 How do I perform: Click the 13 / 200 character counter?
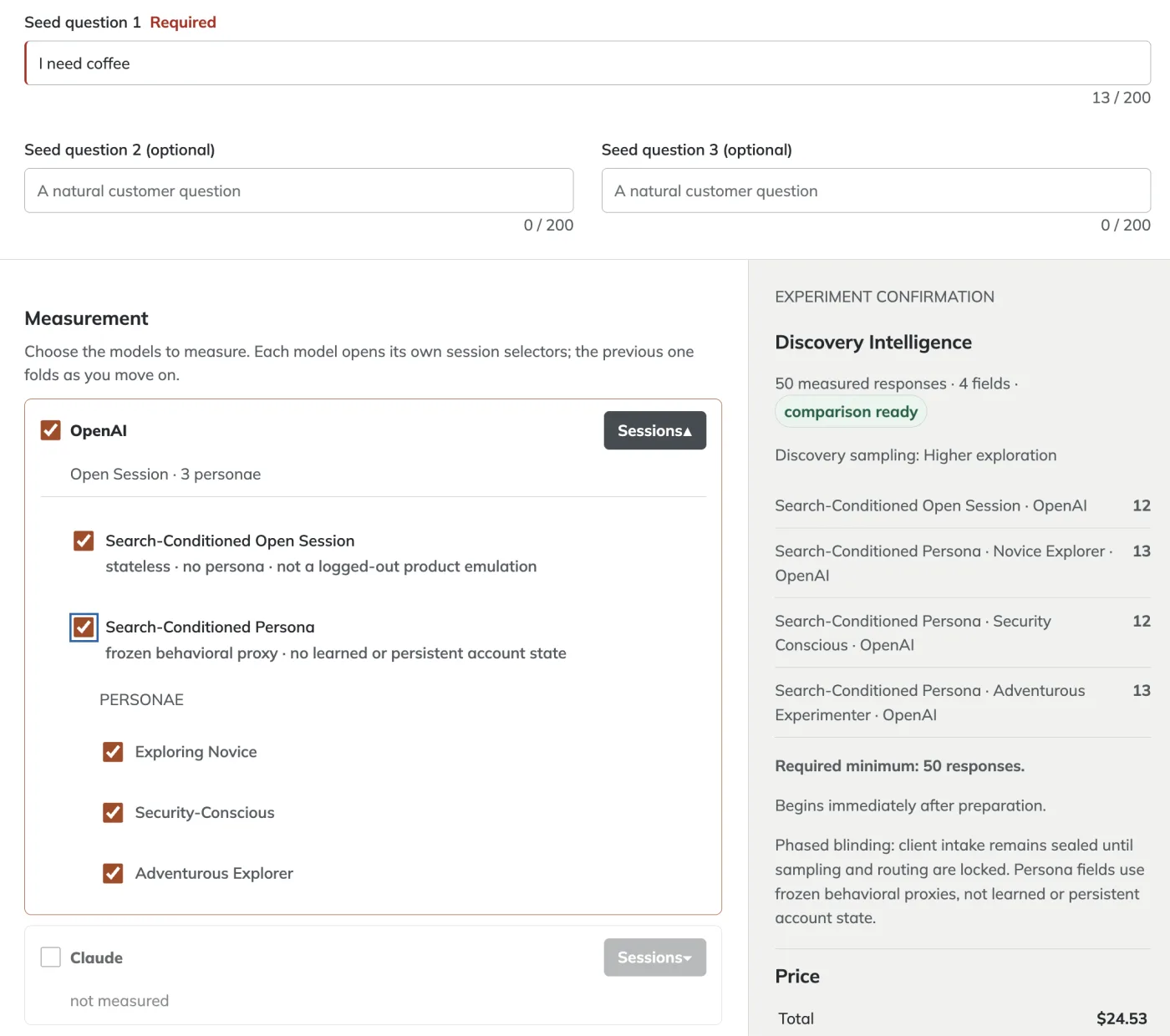coord(1121,98)
